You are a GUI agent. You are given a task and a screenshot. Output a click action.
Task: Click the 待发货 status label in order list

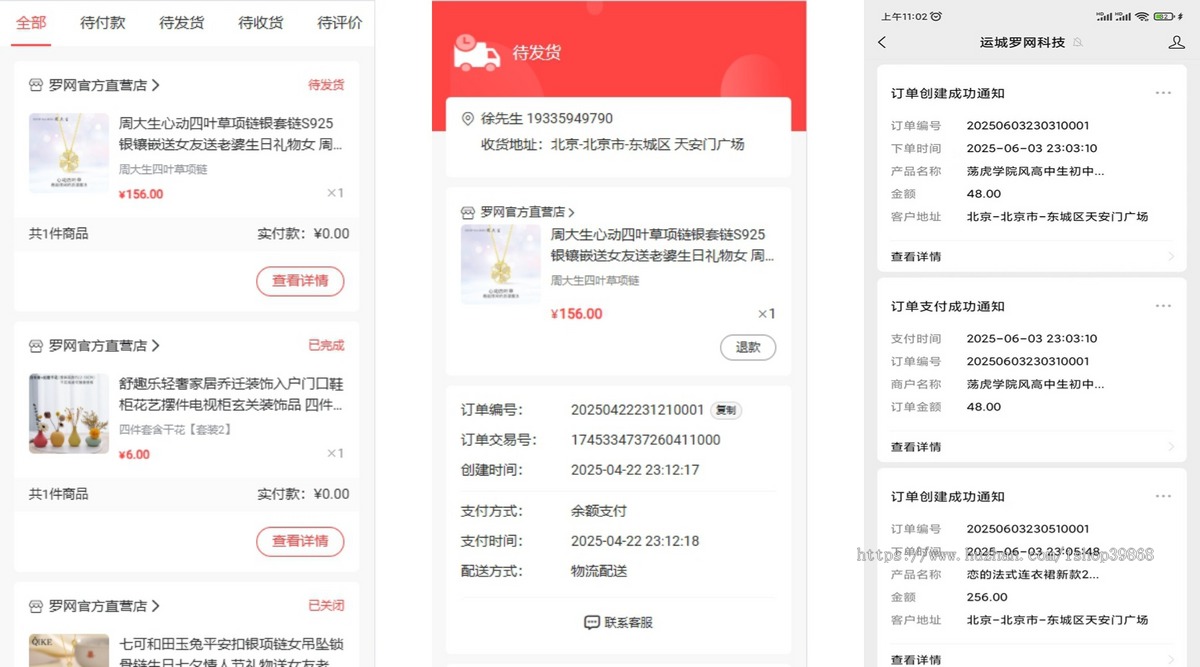pos(326,85)
